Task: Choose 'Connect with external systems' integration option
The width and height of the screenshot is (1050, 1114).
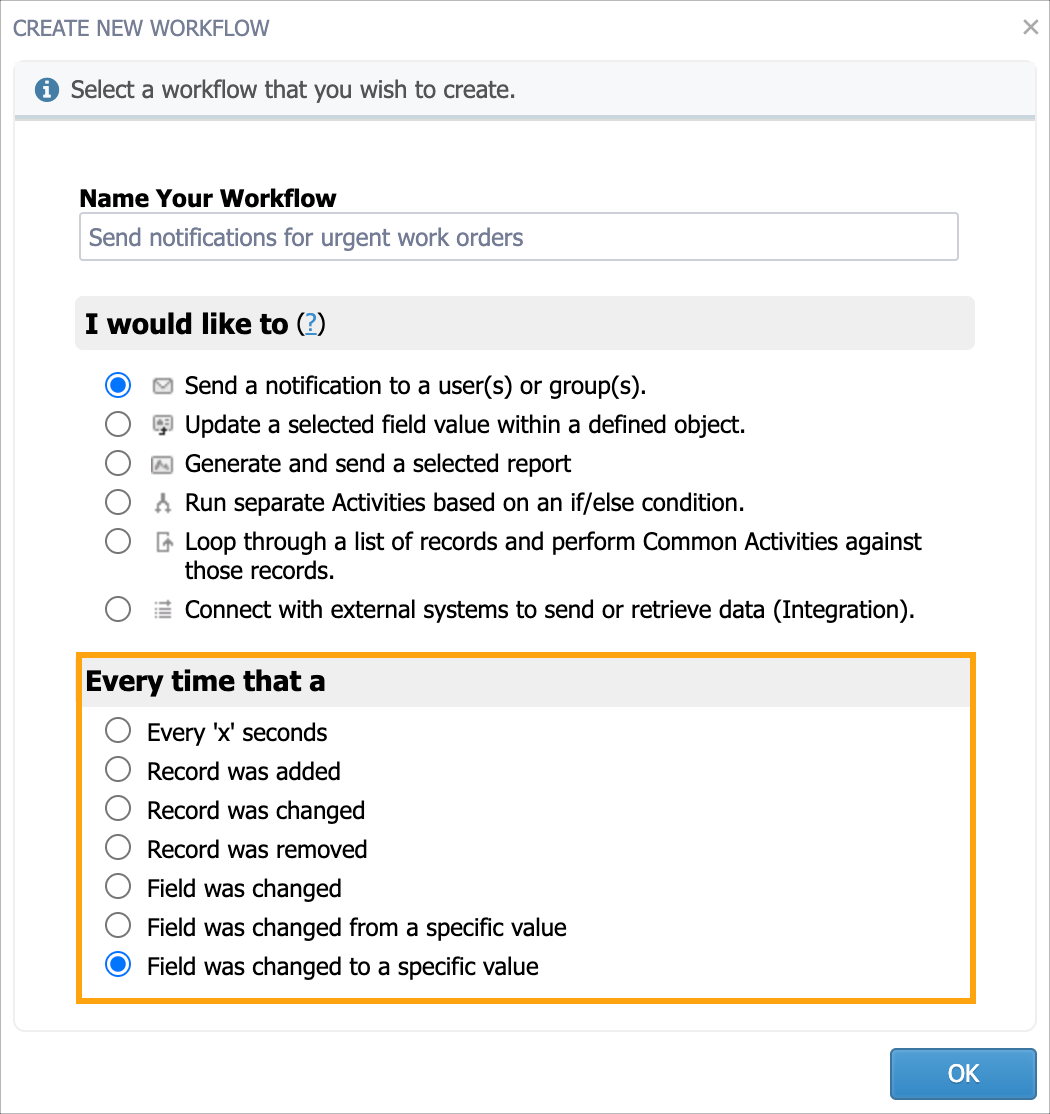Action: (118, 609)
